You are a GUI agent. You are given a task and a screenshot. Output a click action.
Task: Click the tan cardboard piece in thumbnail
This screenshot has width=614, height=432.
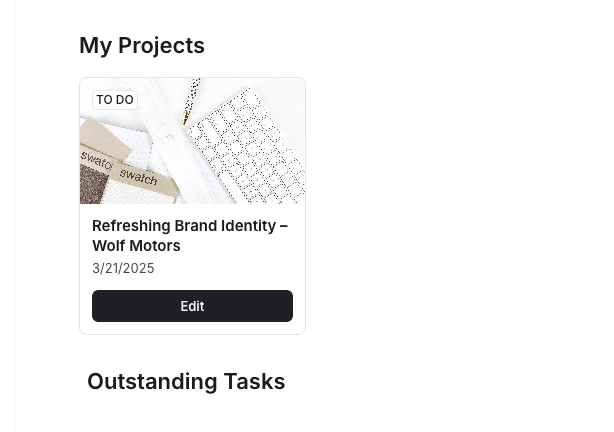103,138
